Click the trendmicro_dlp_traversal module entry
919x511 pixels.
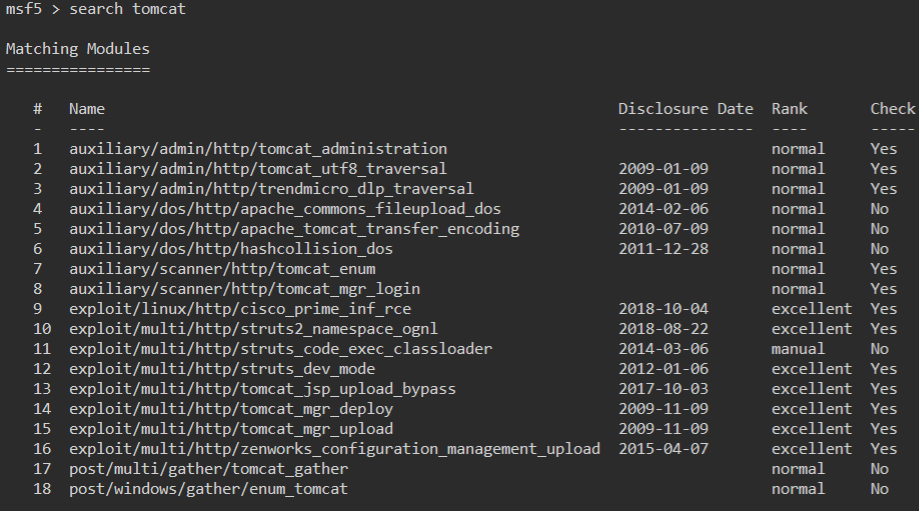click(x=271, y=189)
